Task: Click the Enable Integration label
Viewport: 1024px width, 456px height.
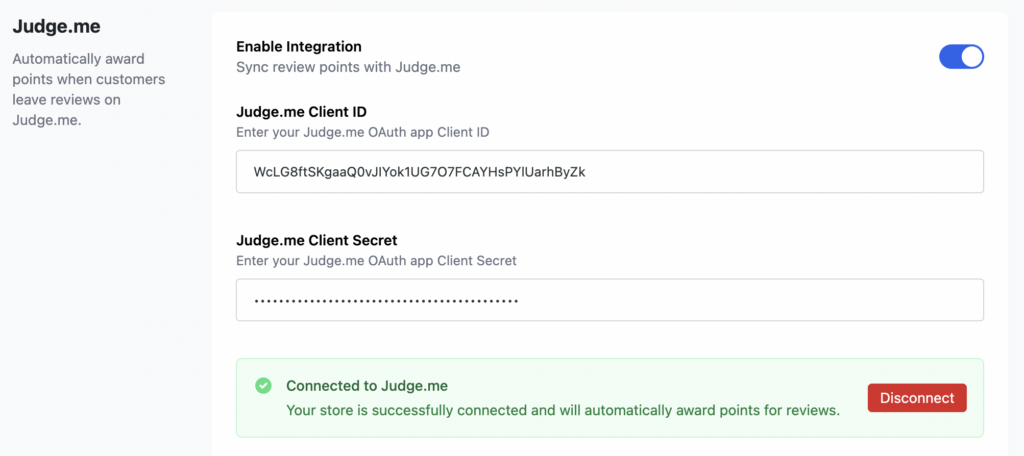Action: coord(298,46)
